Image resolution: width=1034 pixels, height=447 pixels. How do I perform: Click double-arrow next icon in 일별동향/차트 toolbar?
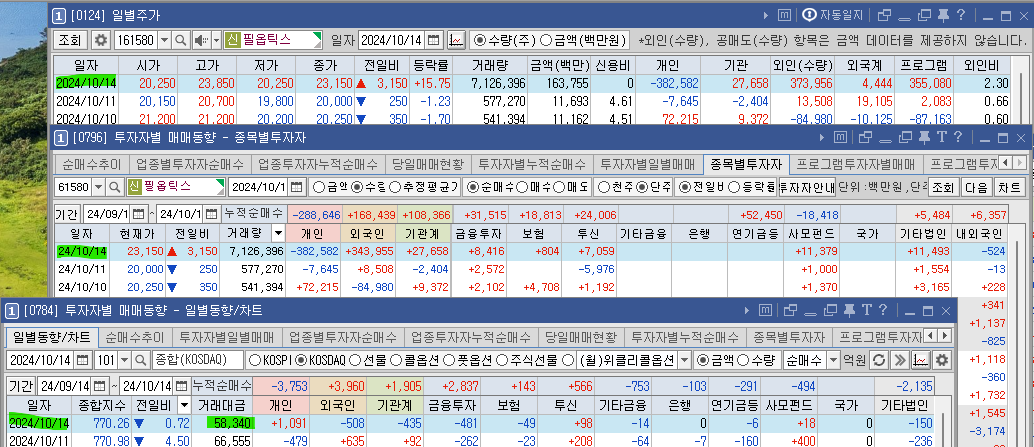[x=899, y=360]
